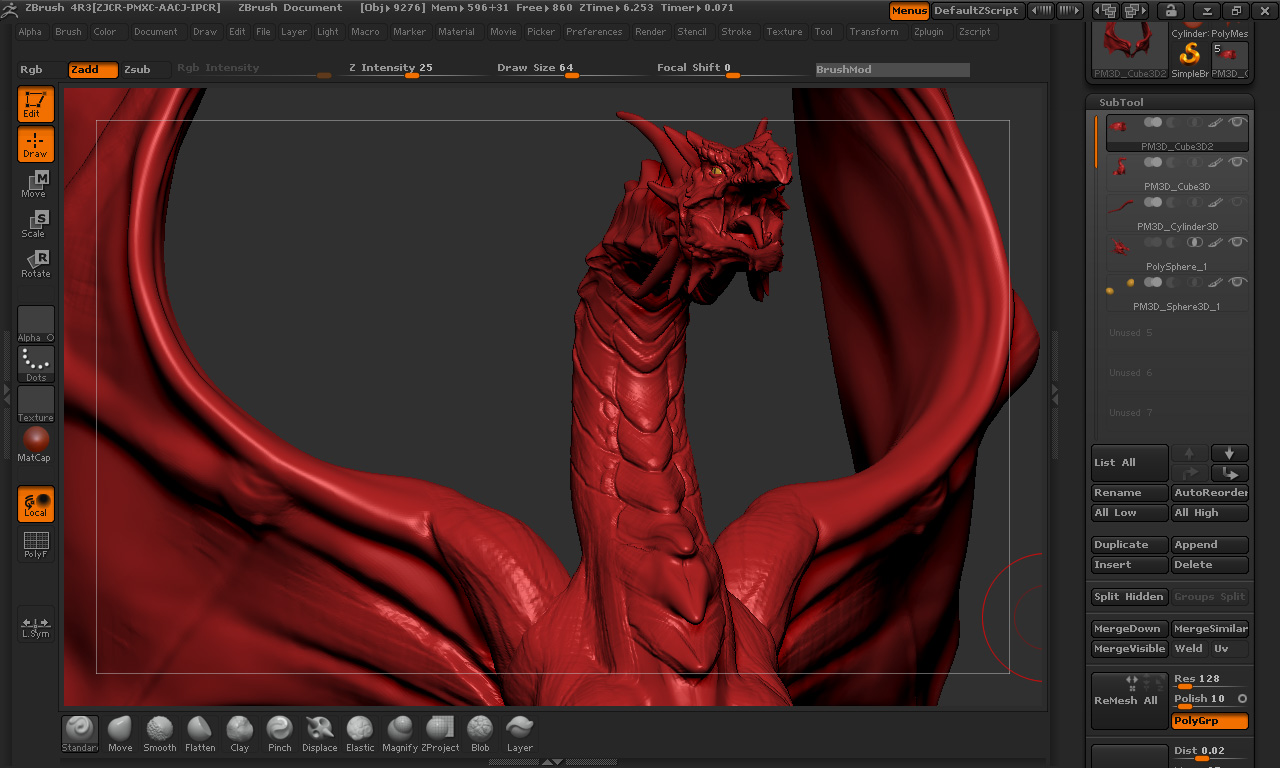Toggle the Zsub sculpt mode
Image resolution: width=1280 pixels, height=768 pixels.
point(137,69)
